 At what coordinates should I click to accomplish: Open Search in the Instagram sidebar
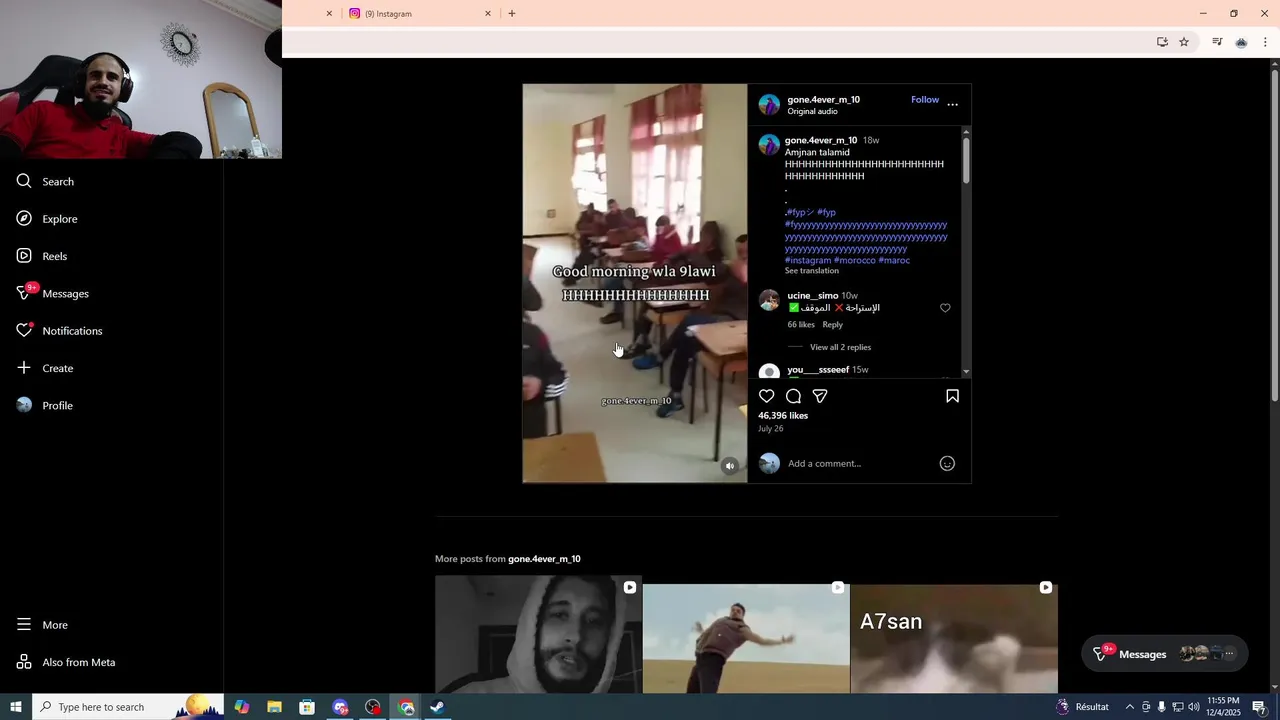pos(45,181)
